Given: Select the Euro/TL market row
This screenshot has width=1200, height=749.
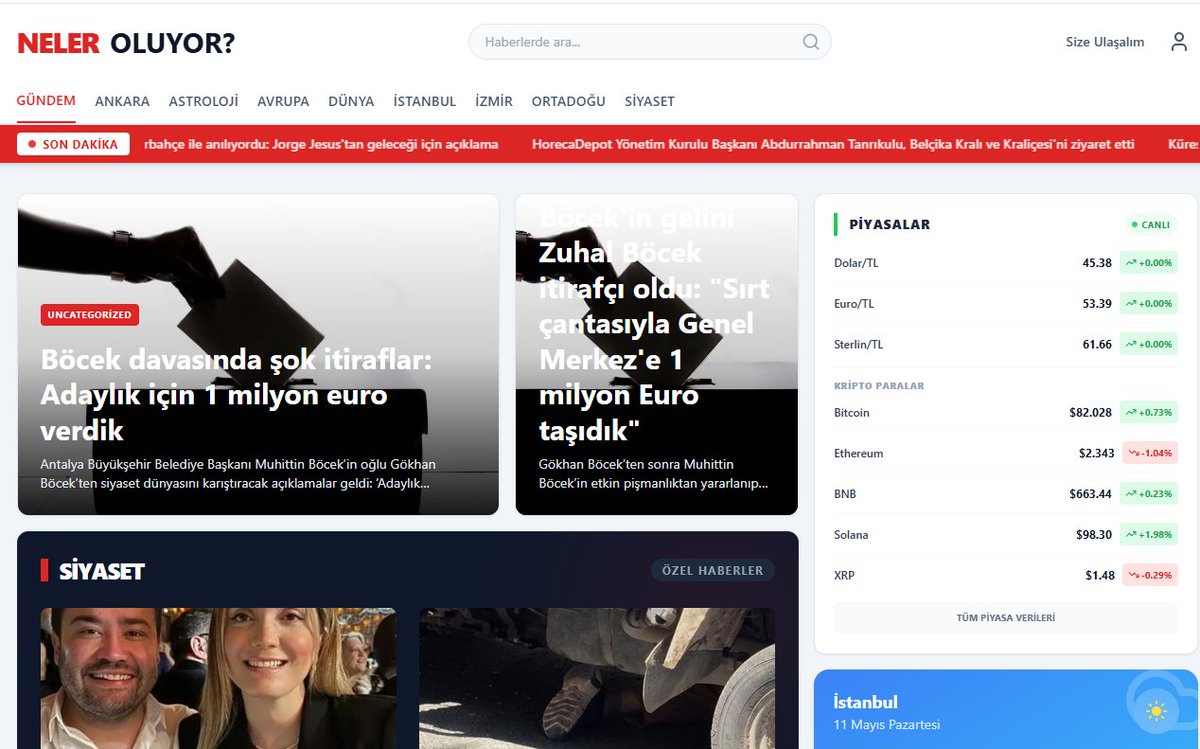Looking at the screenshot, I should (1006, 303).
